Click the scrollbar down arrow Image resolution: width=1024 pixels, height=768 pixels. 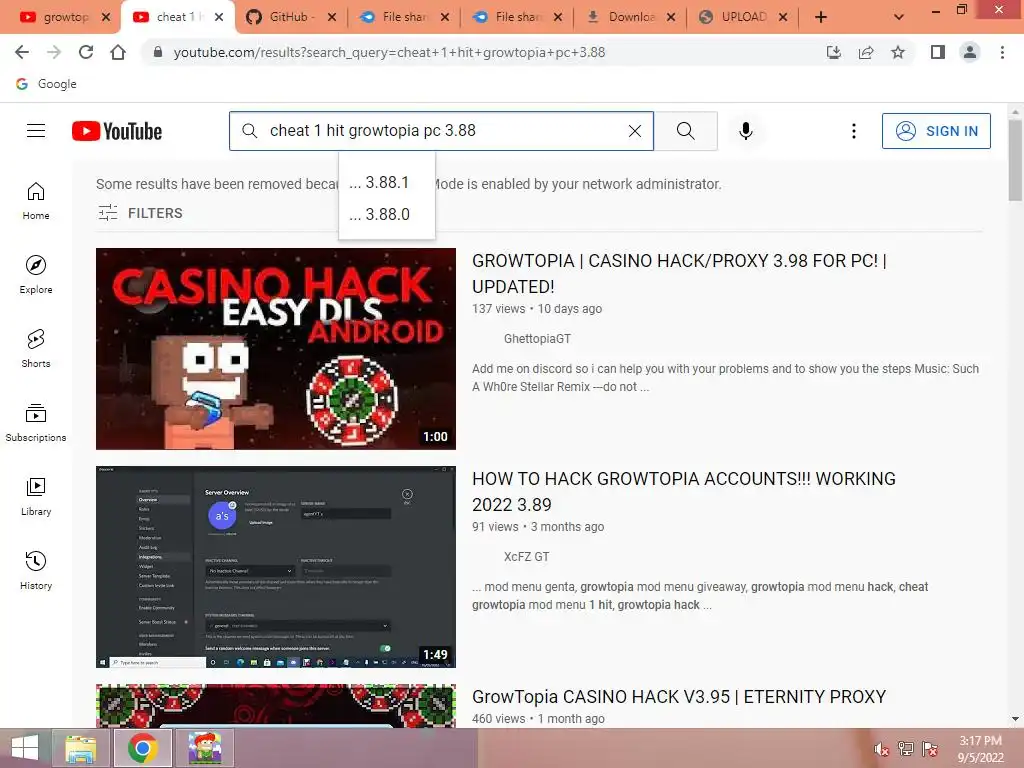[x=1015, y=719]
